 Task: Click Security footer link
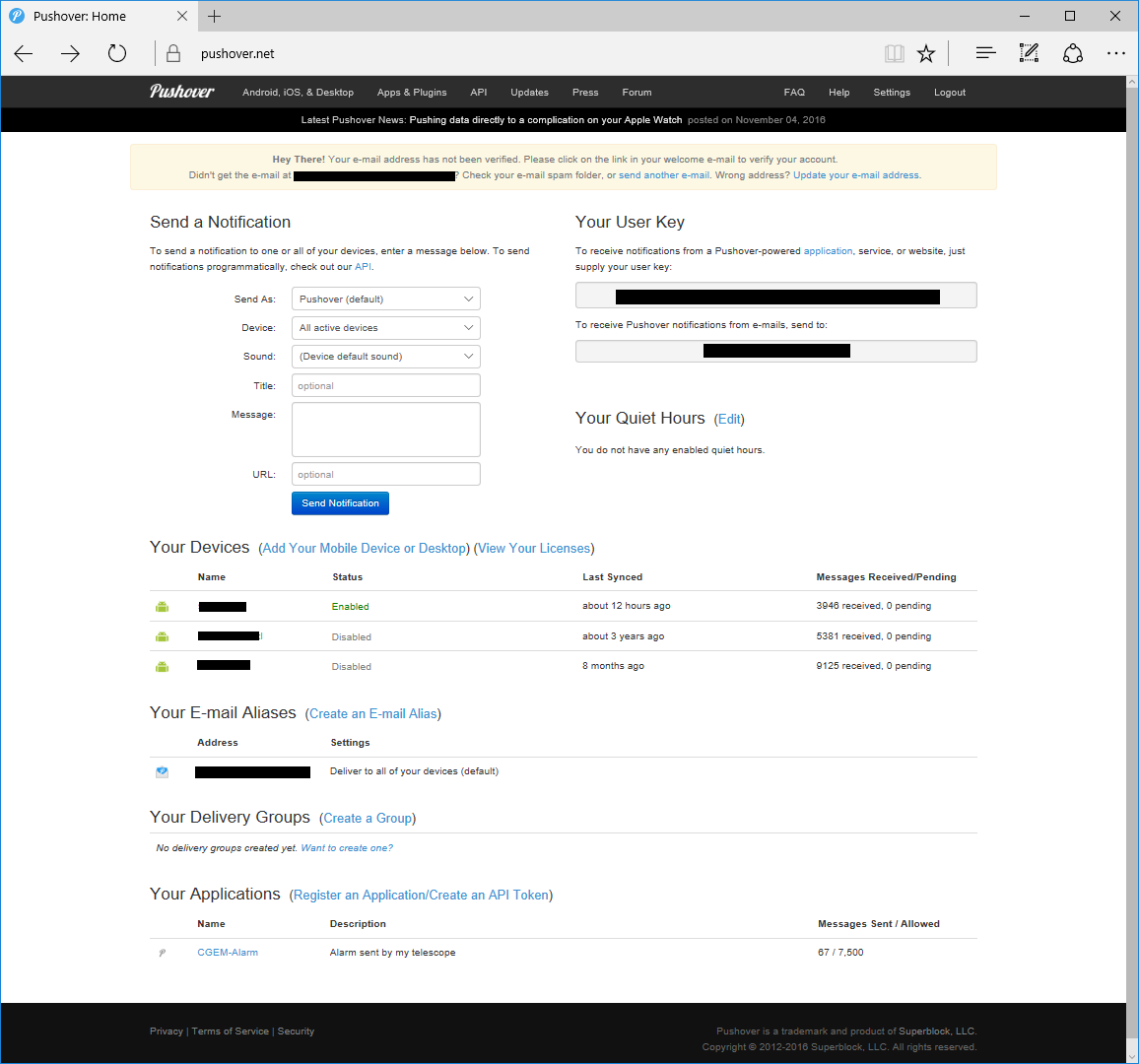click(296, 1031)
